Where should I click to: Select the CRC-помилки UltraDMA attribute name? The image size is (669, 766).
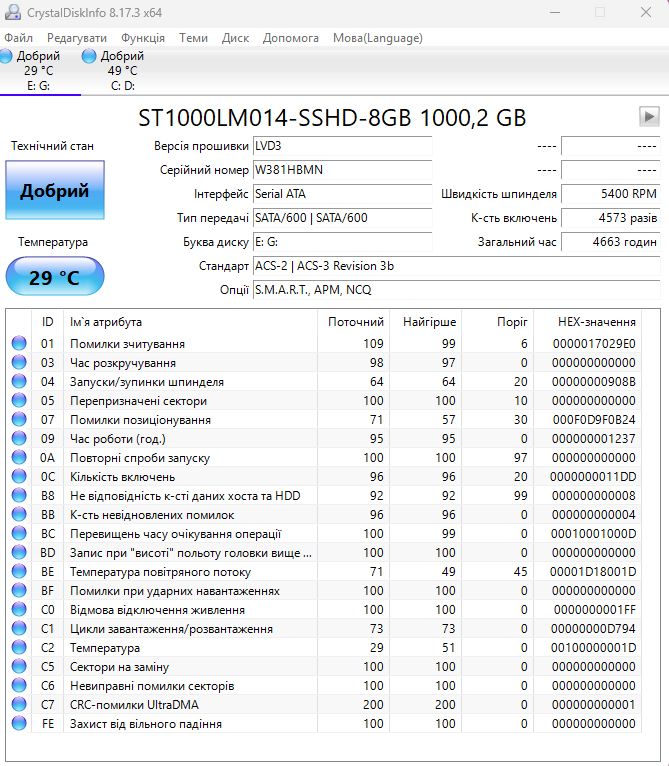[x=134, y=705]
